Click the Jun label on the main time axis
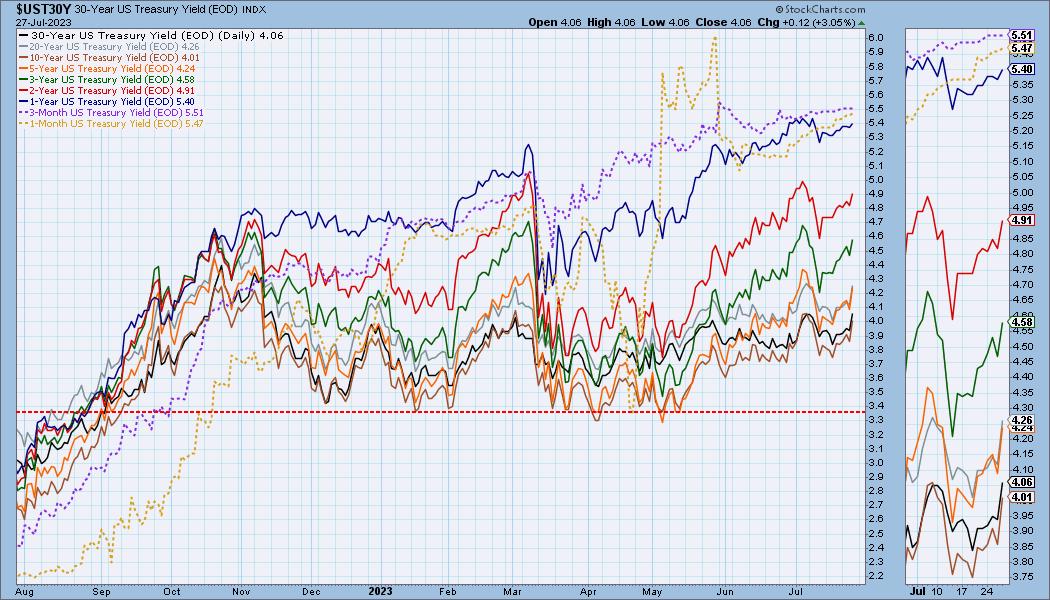 pyautogui.click(x=725, y=592)
